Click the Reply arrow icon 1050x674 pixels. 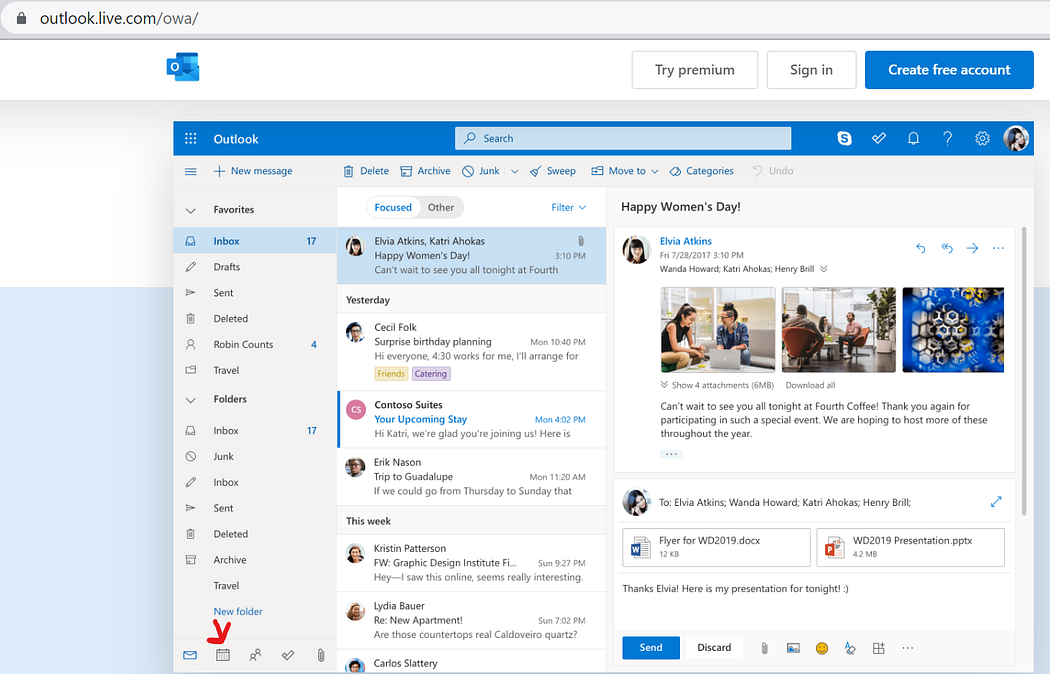[921, 248]
